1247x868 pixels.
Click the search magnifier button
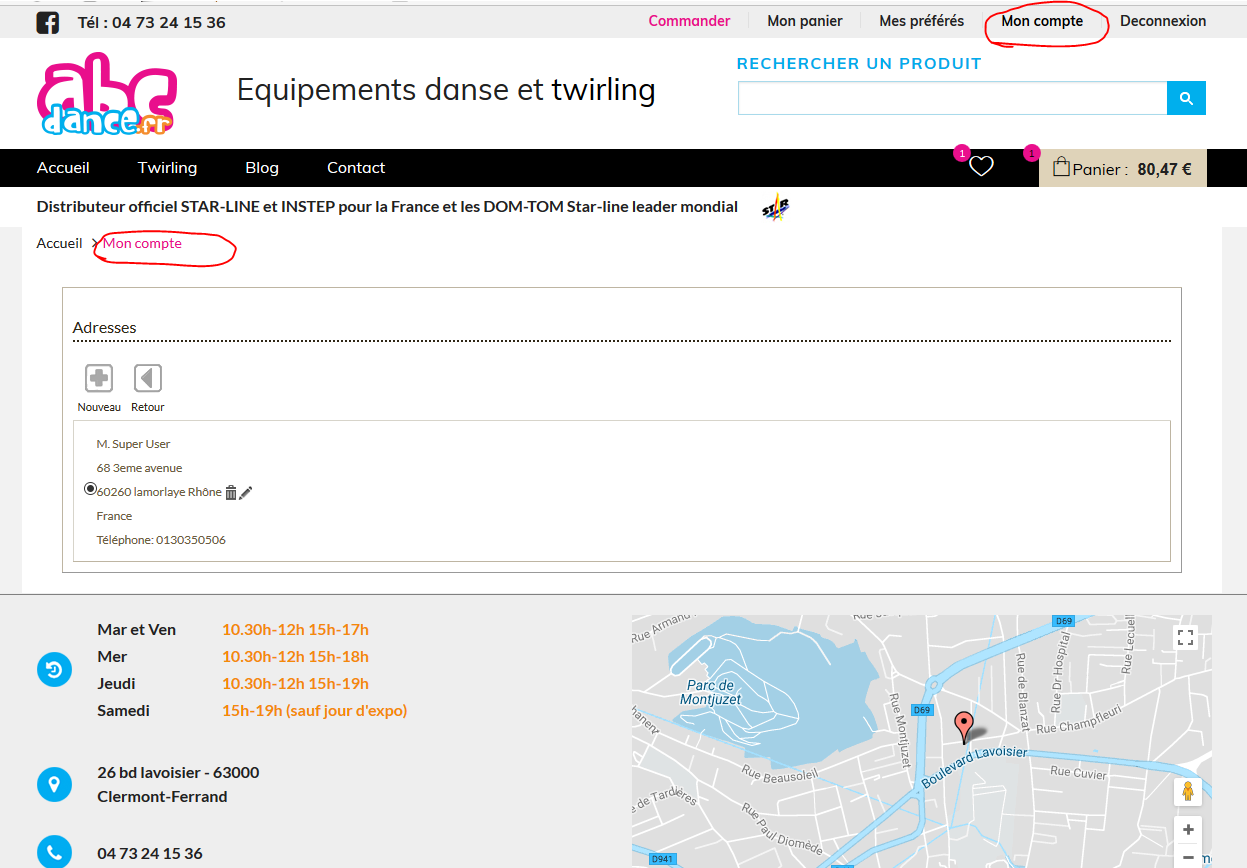click(1186, 98)
